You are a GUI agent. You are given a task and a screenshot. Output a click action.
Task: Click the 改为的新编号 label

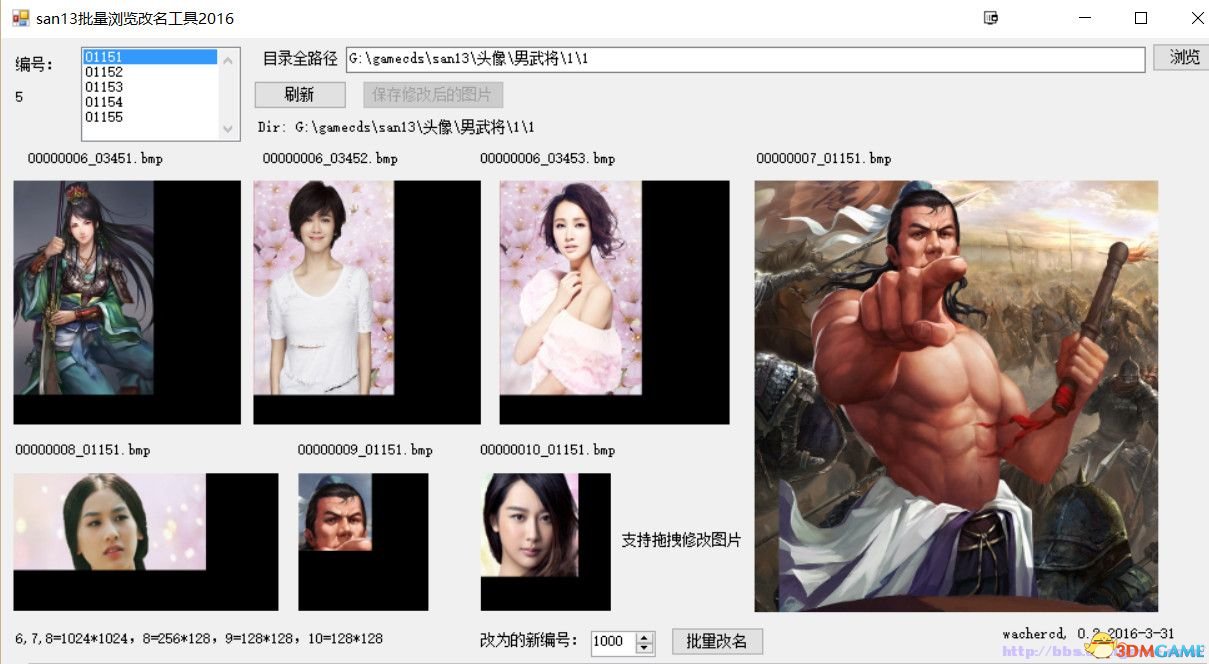pos(529,641)
